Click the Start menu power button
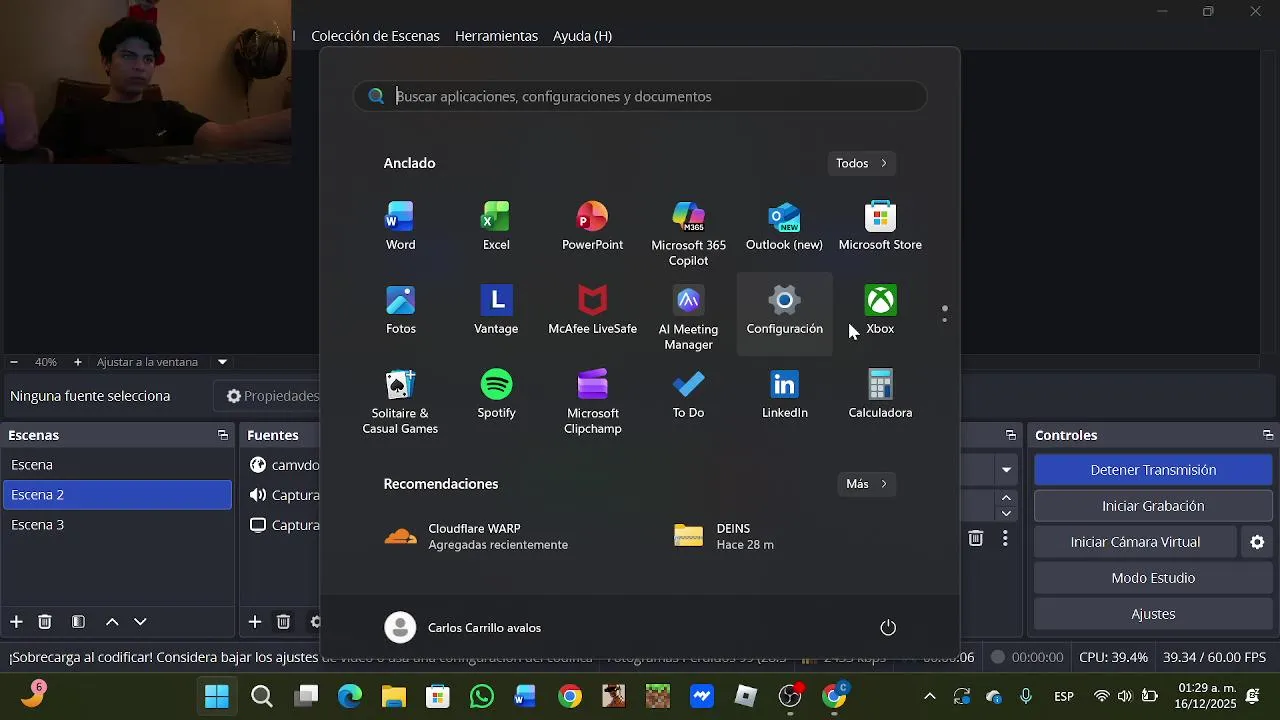 [888, 627]
